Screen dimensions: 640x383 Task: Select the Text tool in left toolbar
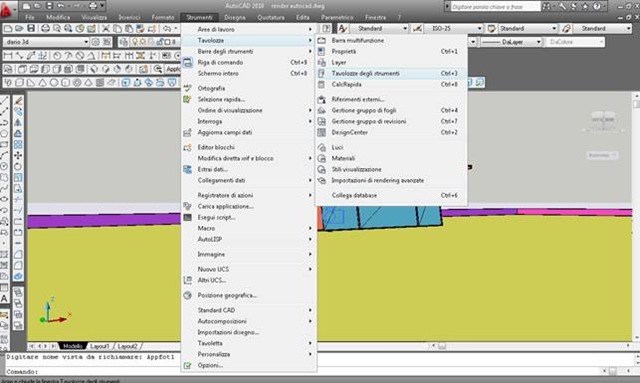4,298
